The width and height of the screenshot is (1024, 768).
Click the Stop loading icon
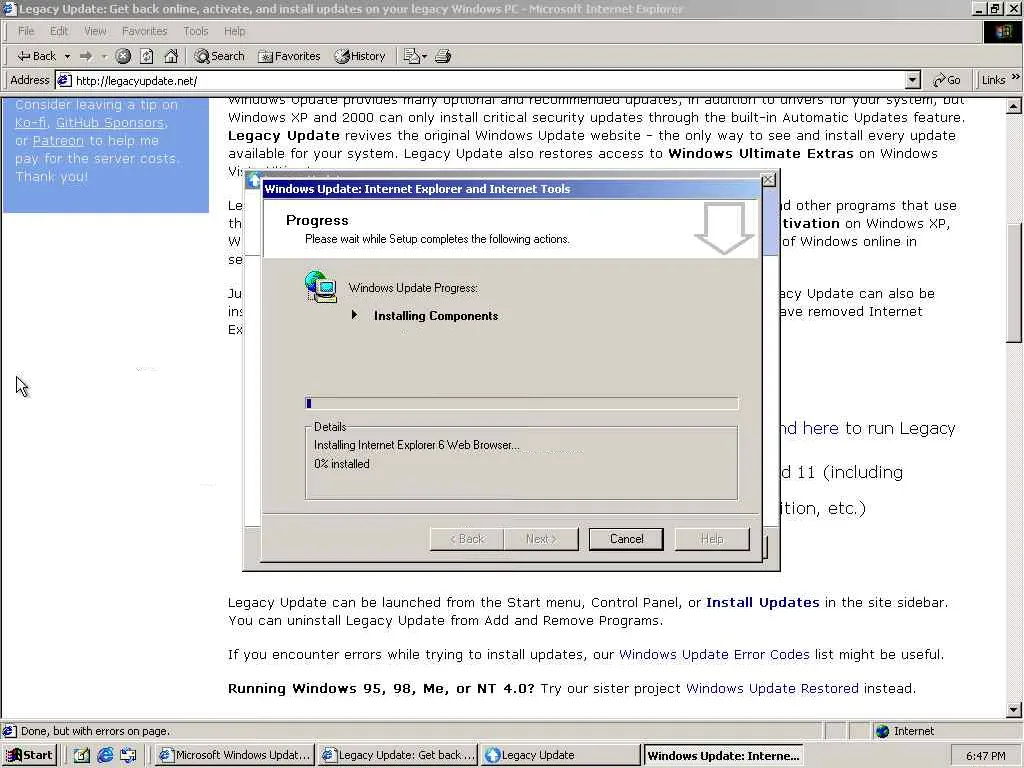123,56
